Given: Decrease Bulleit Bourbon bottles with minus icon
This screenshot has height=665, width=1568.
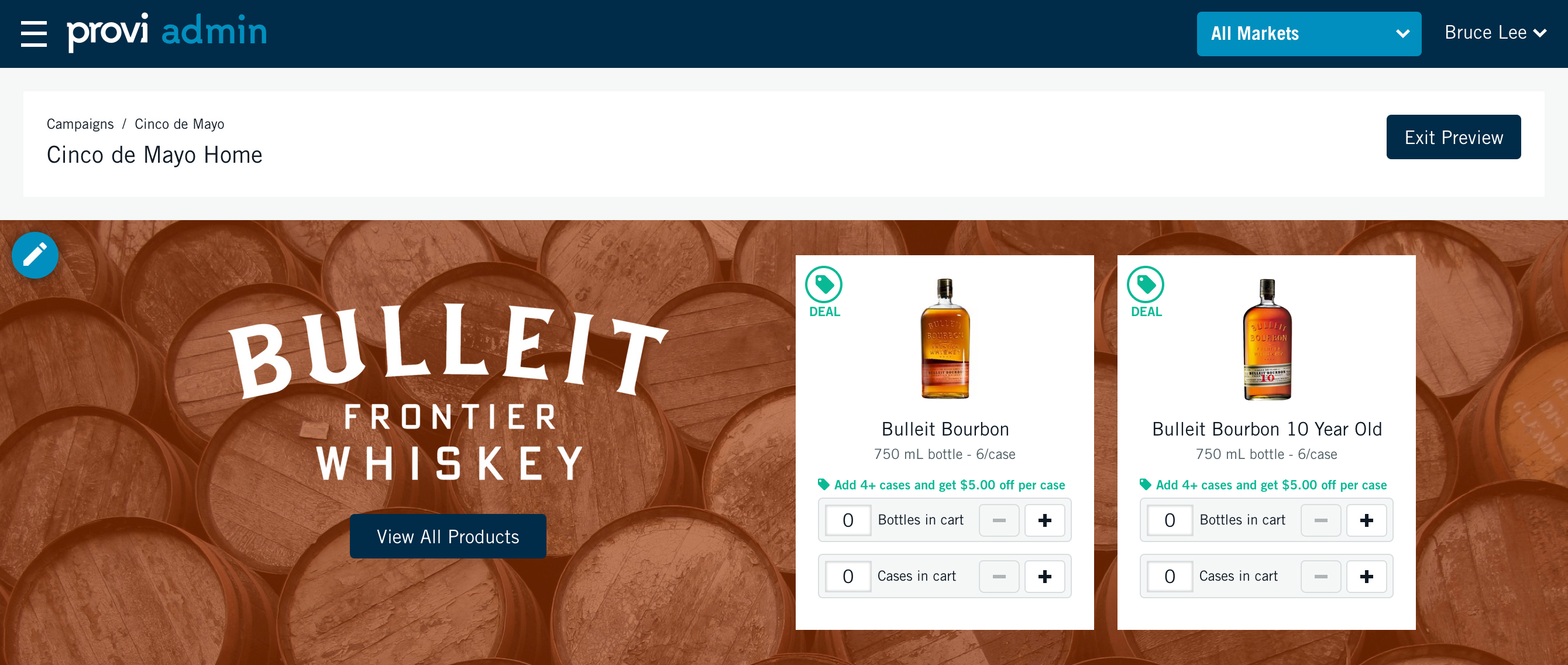Looking at the screenshot, I should coord(999,520).
